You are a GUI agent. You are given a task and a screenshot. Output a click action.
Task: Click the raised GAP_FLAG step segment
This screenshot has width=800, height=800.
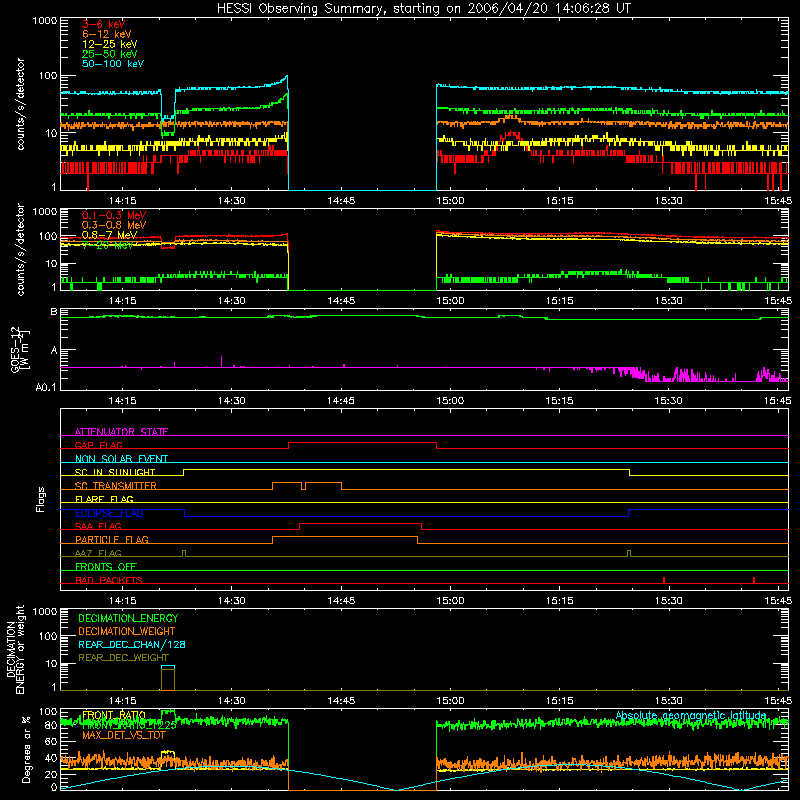362,443
